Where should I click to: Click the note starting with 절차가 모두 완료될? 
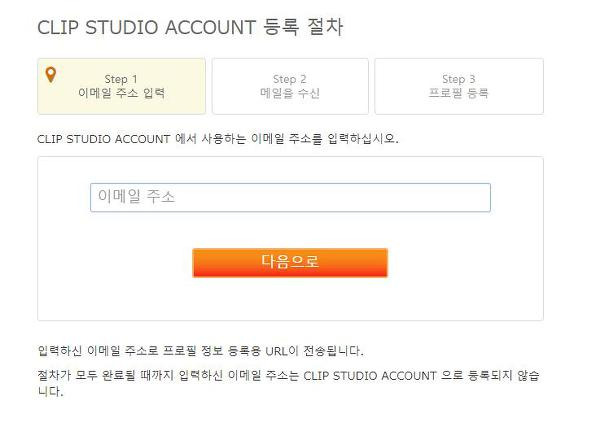click(289, 383)
